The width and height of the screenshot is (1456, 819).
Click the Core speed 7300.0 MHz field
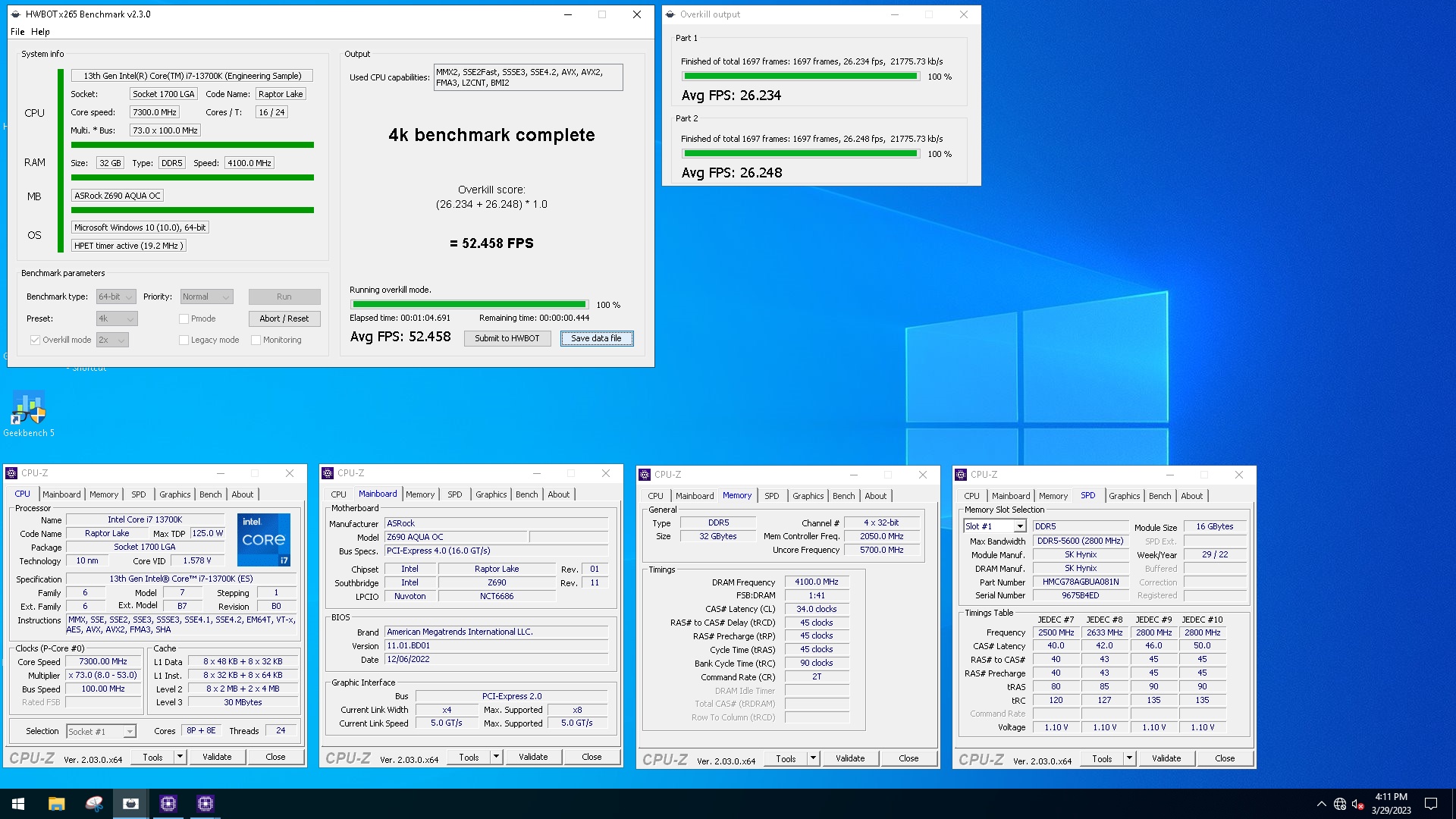[x=155, y=112]
